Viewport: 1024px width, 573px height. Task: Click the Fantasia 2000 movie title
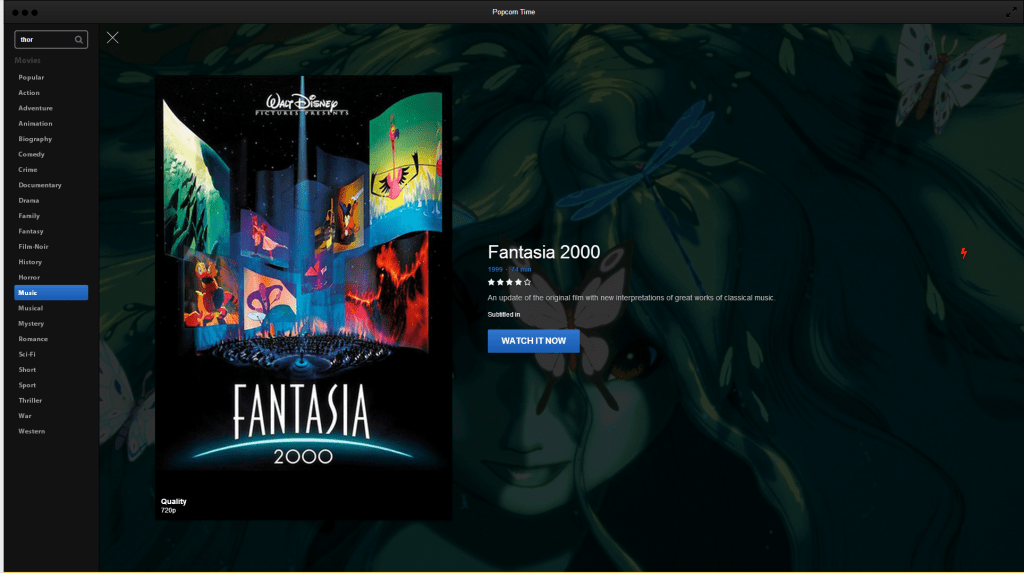coord(543,252)
